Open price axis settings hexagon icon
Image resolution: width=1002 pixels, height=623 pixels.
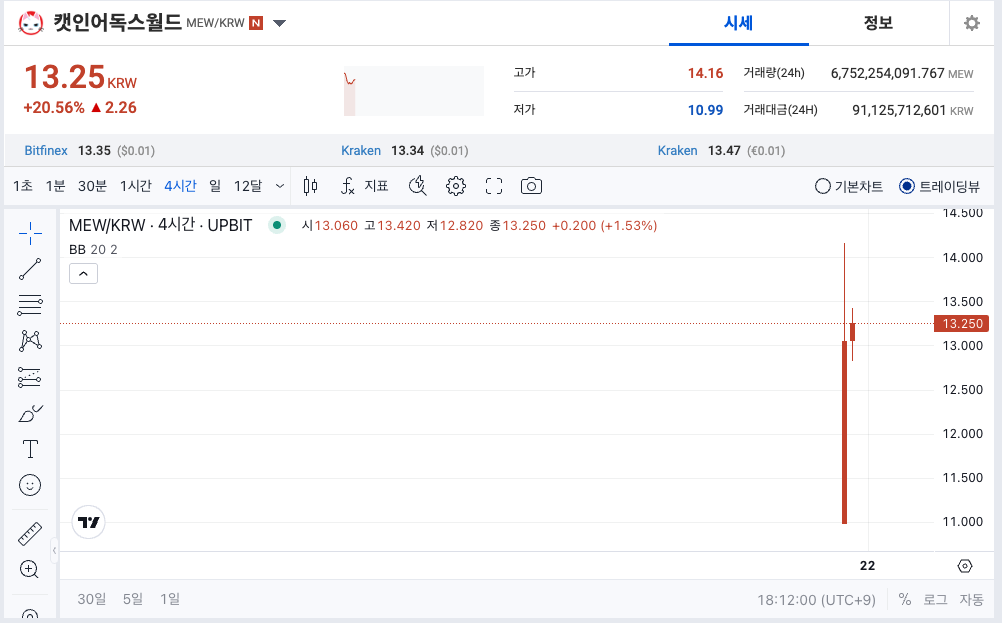tap(965, 566)
